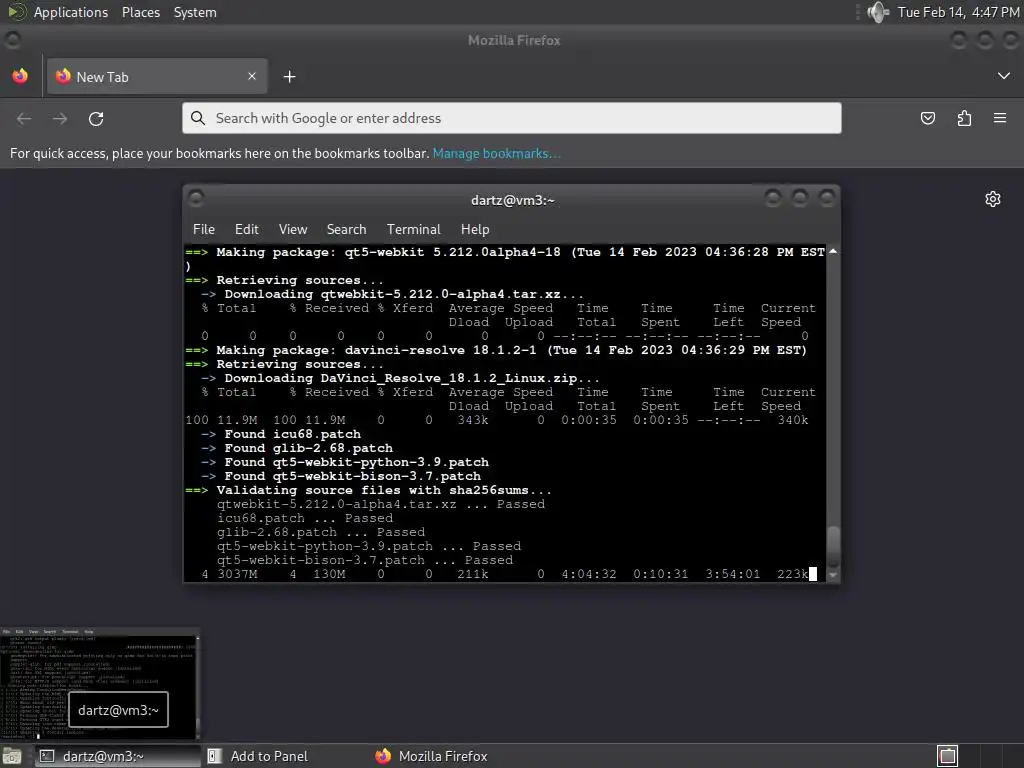The image size is (1024, 768).
Task: Open the Applications menu in the top panel
Action: point(71,12)
